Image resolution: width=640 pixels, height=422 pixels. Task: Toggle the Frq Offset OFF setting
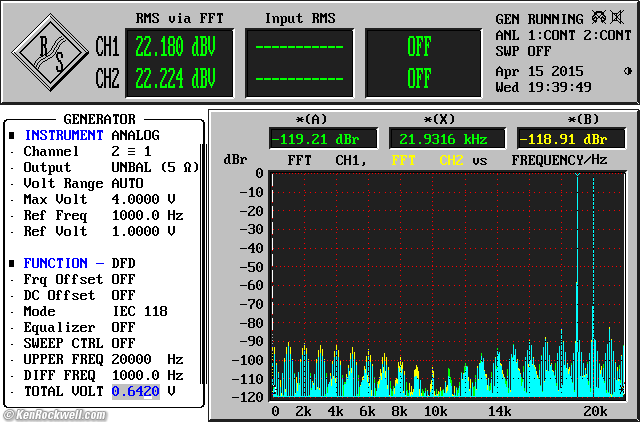click(x=123, y=279)
